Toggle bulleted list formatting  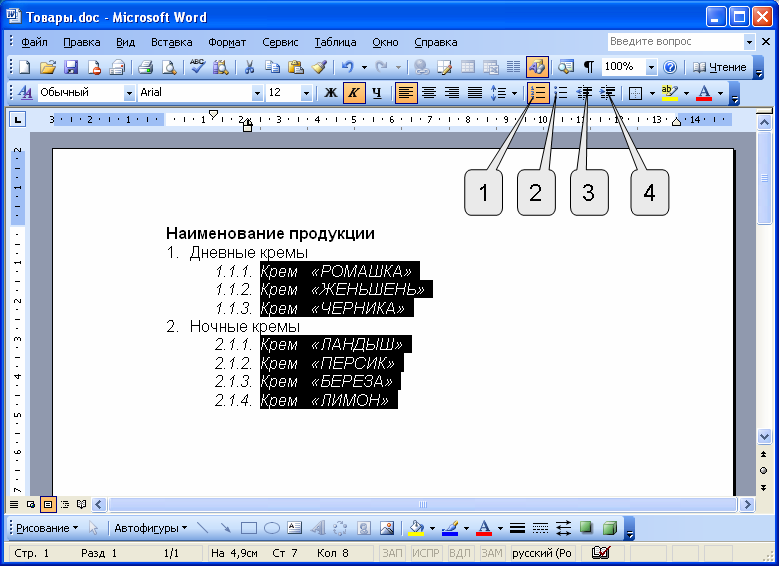coord(561,93)
